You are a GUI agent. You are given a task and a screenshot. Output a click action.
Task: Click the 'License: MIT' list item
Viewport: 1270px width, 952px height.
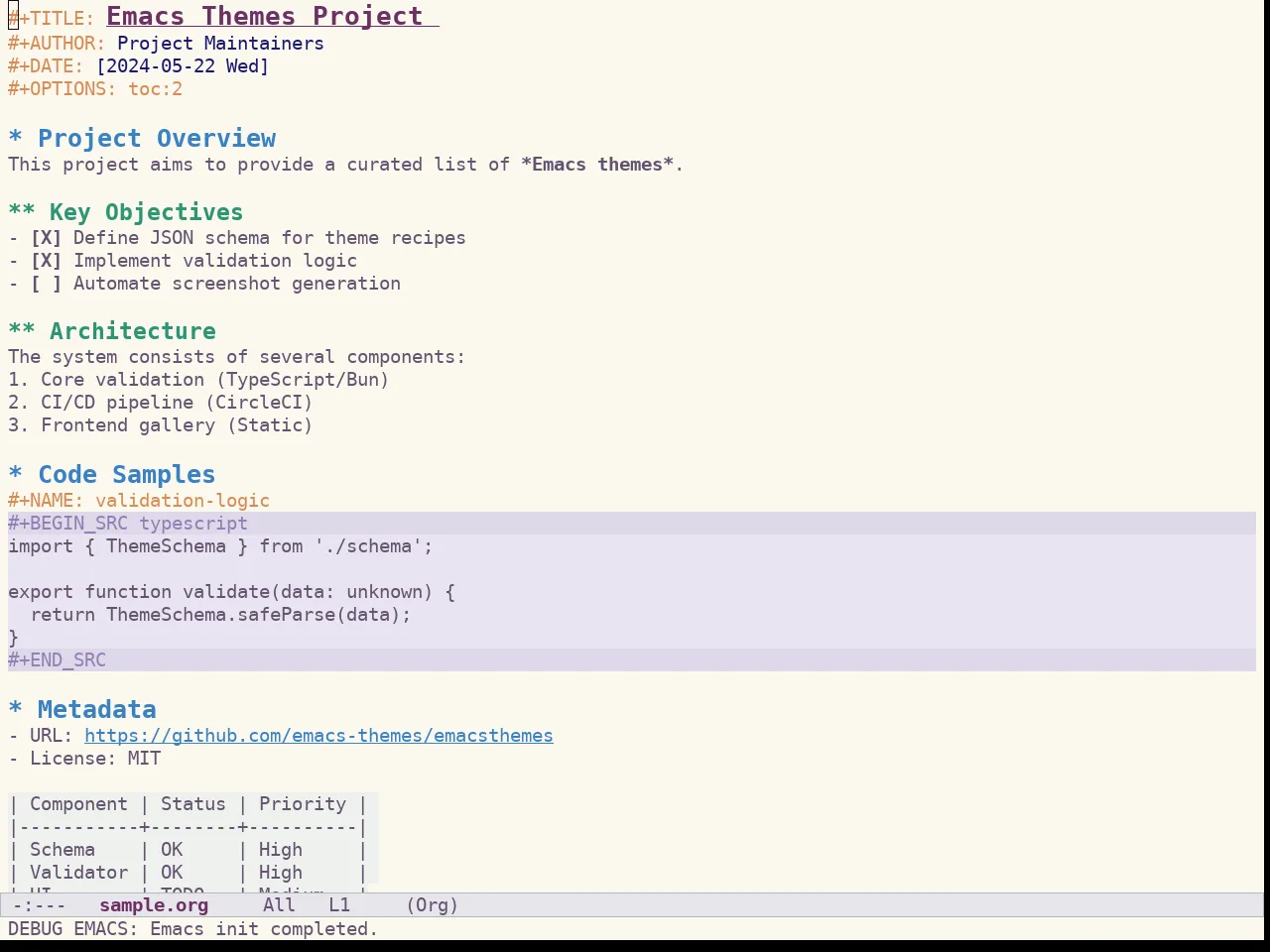[95, 759]
